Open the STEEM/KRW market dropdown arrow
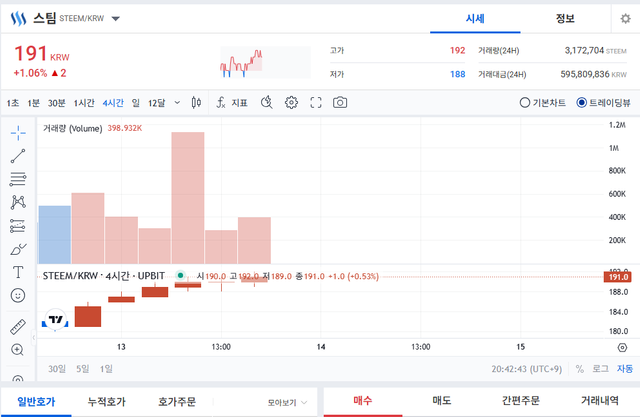640x417 pixels. (x=116, y=18)
